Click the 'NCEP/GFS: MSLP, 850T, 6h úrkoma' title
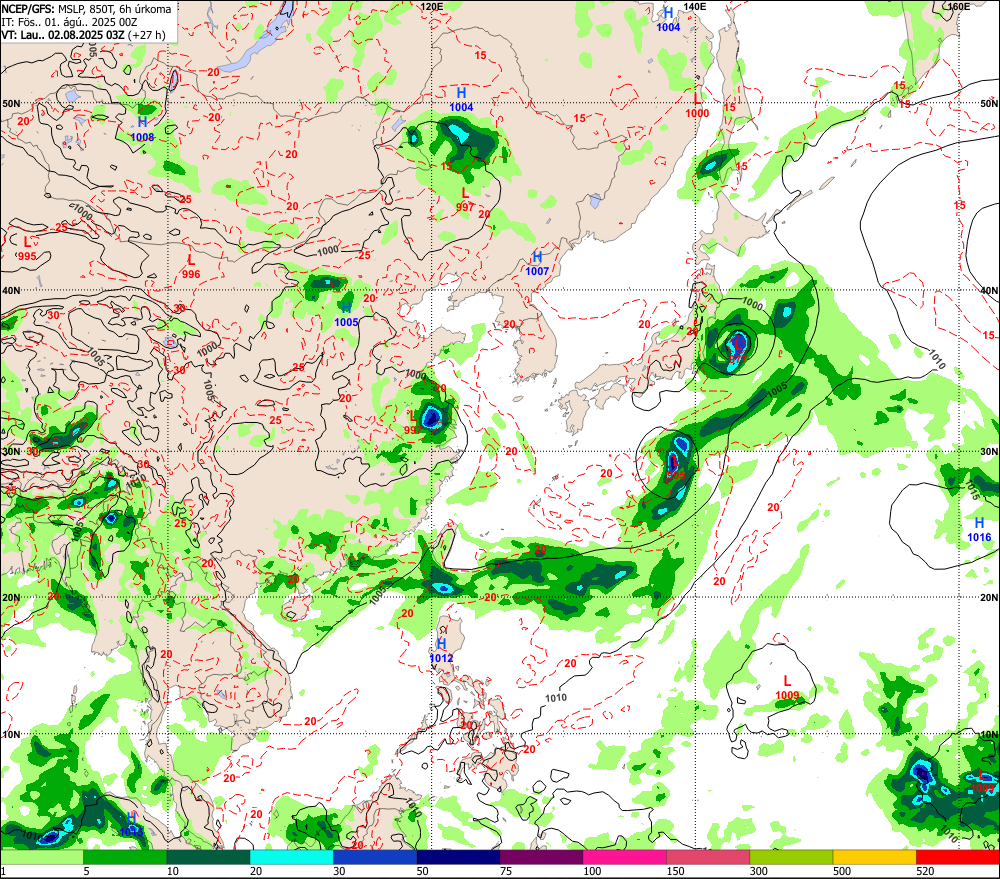The width and height of the screenshot is (1000, 879). pos(87,9)
